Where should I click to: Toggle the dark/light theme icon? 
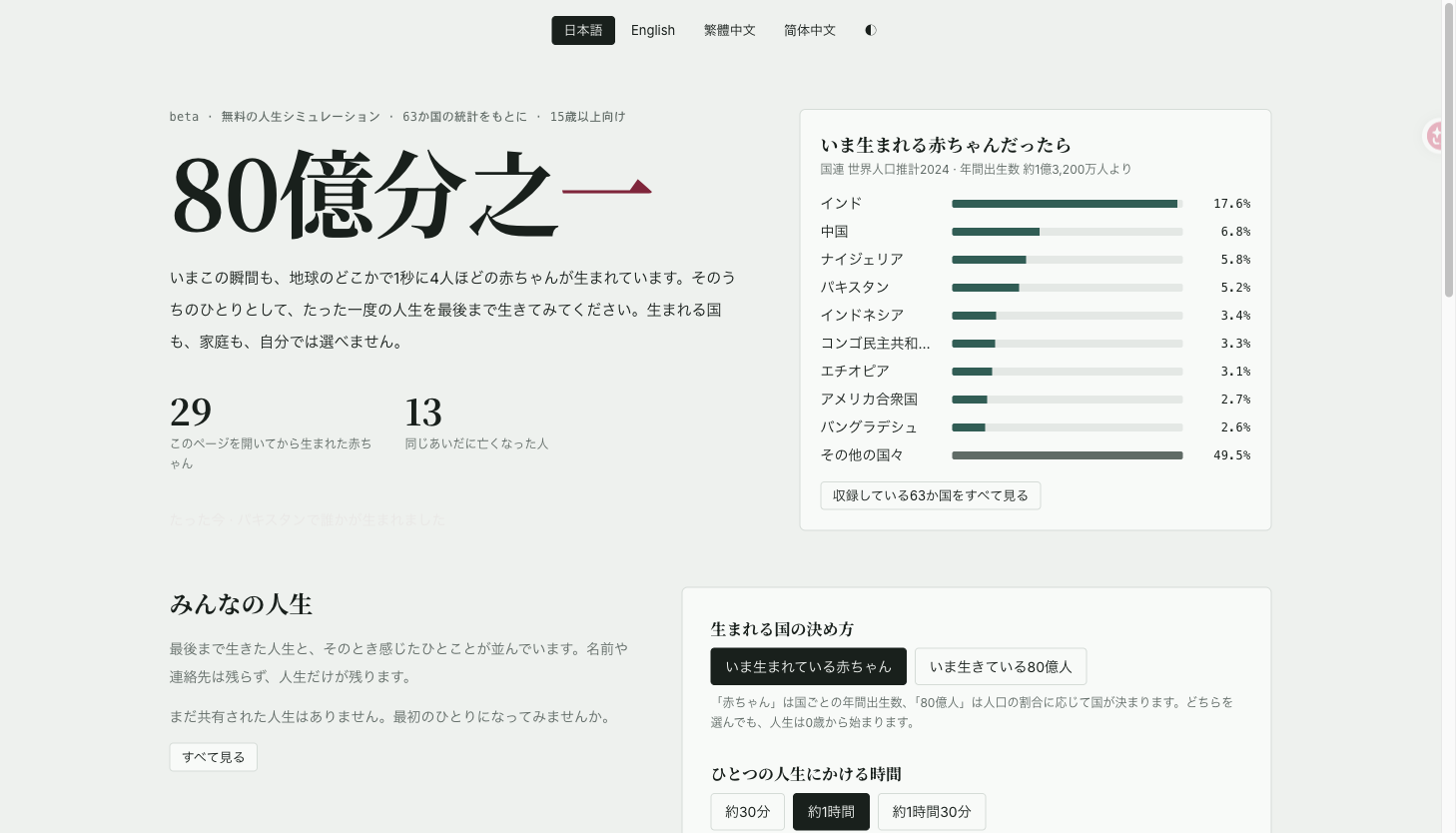871,30
